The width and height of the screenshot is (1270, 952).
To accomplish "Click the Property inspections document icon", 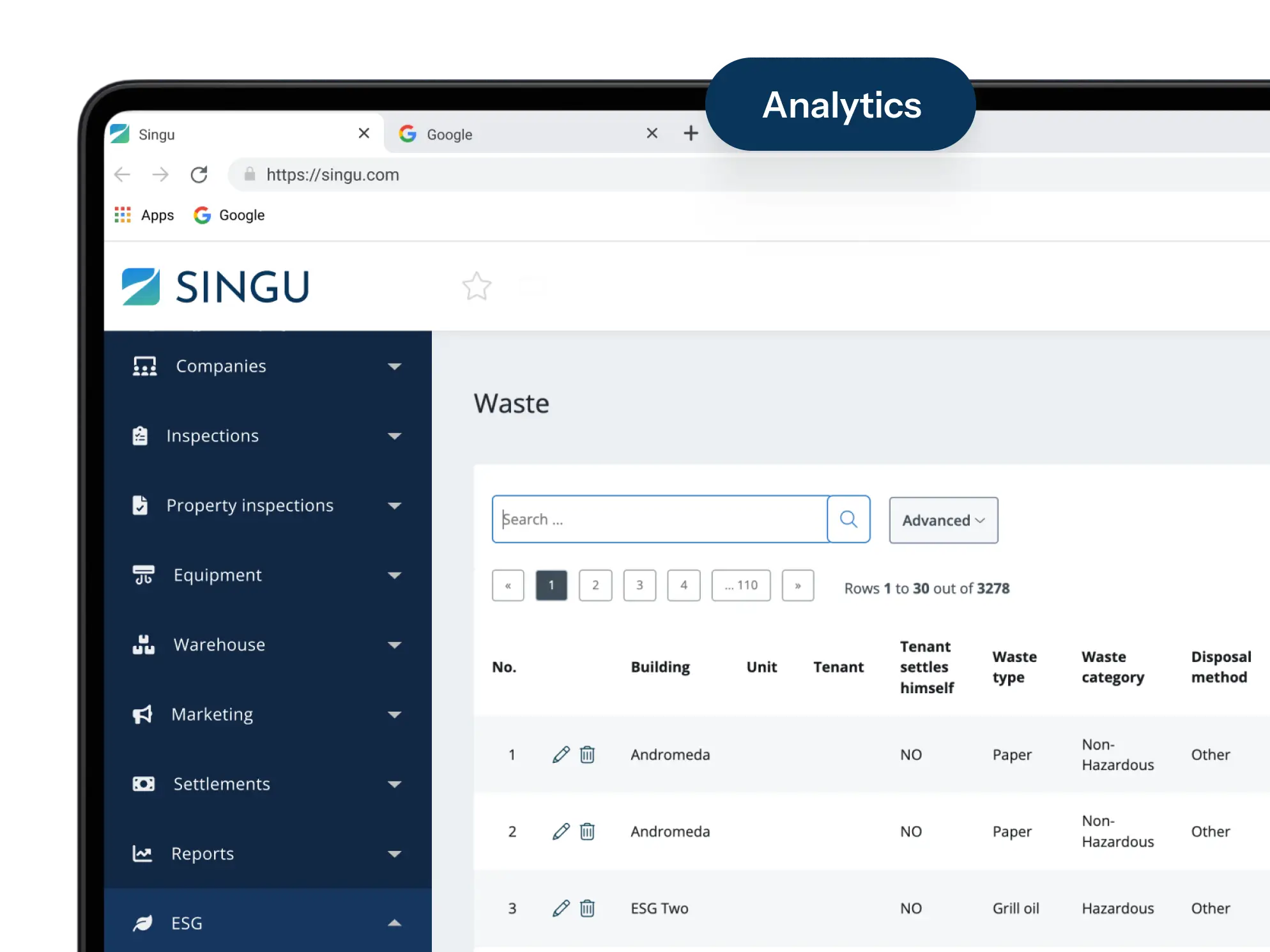I will [140, 505].
